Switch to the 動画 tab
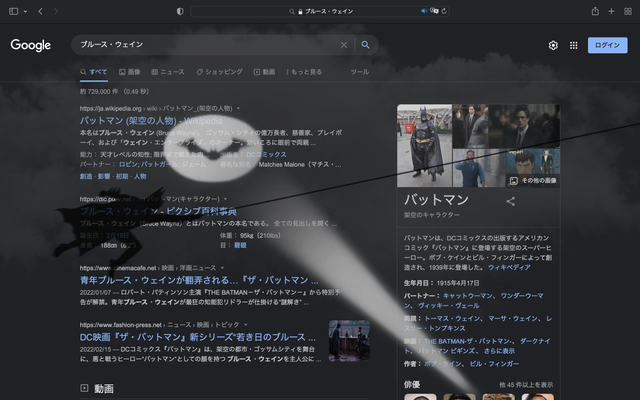 (x=264, y=72)
